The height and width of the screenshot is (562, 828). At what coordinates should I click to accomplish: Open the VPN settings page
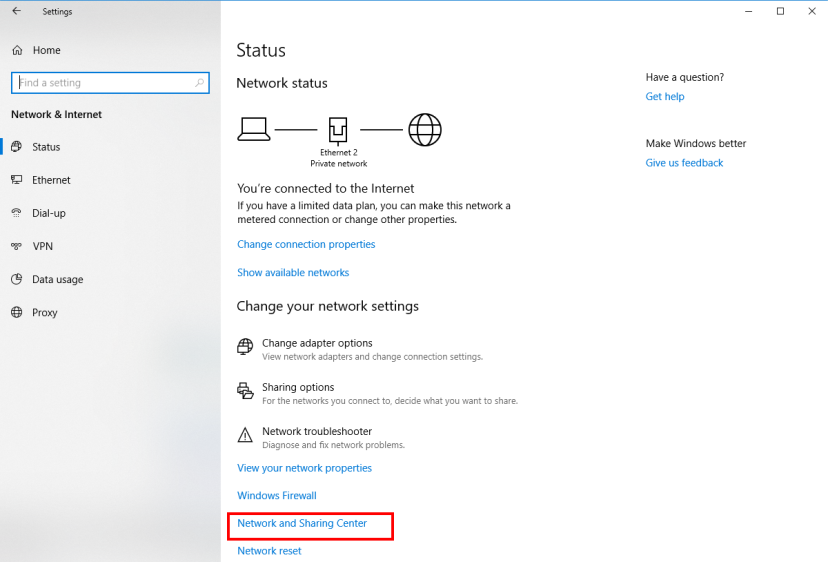click(x=42, y=246)
